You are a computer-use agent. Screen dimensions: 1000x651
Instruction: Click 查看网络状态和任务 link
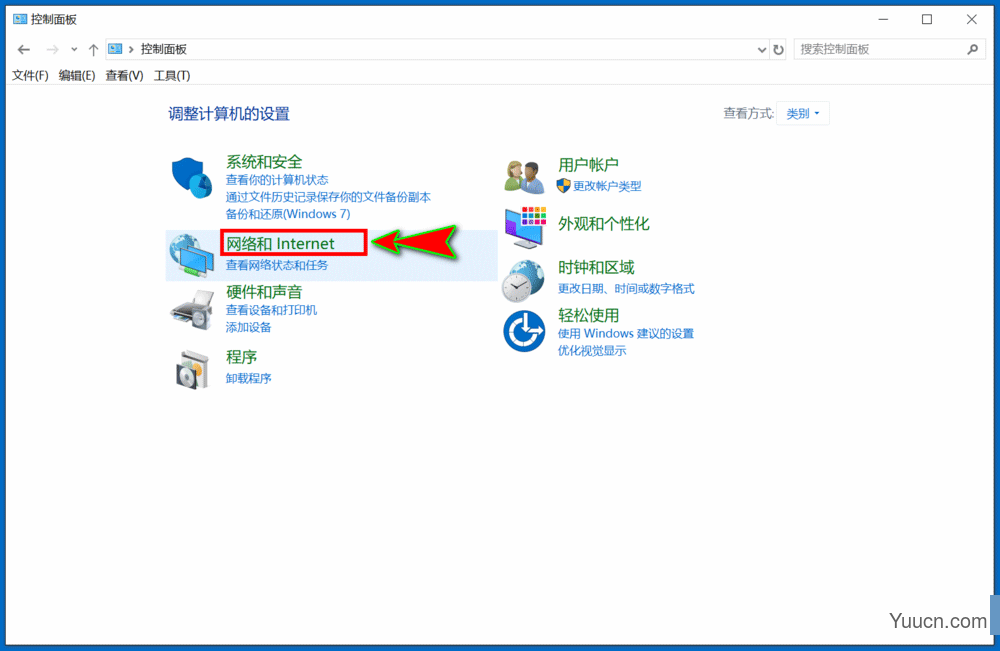click(277, 265)
